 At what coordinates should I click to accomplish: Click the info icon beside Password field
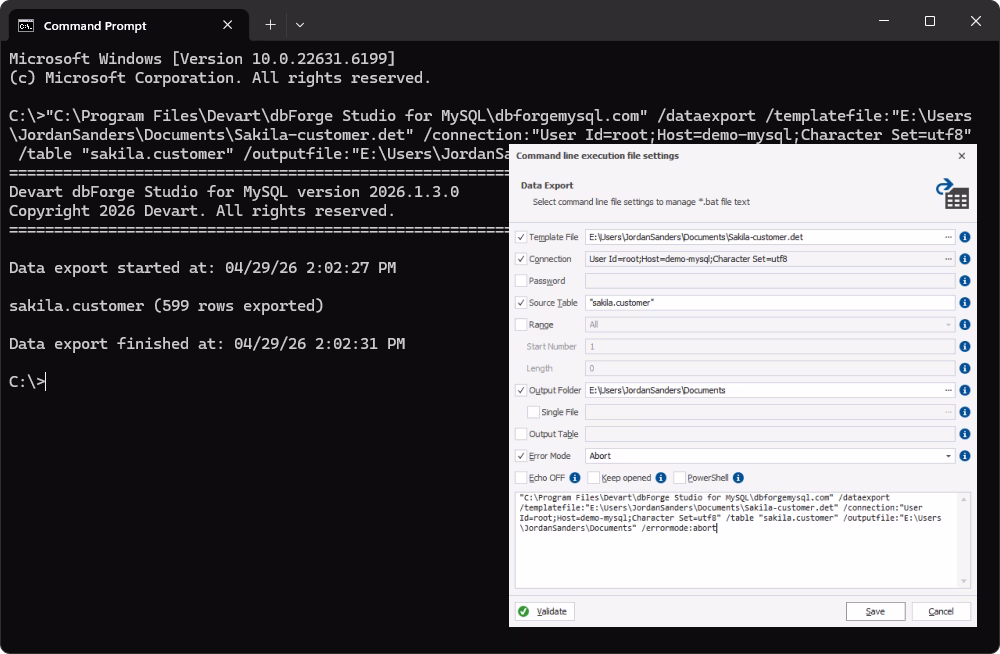[x=964, y=281]
